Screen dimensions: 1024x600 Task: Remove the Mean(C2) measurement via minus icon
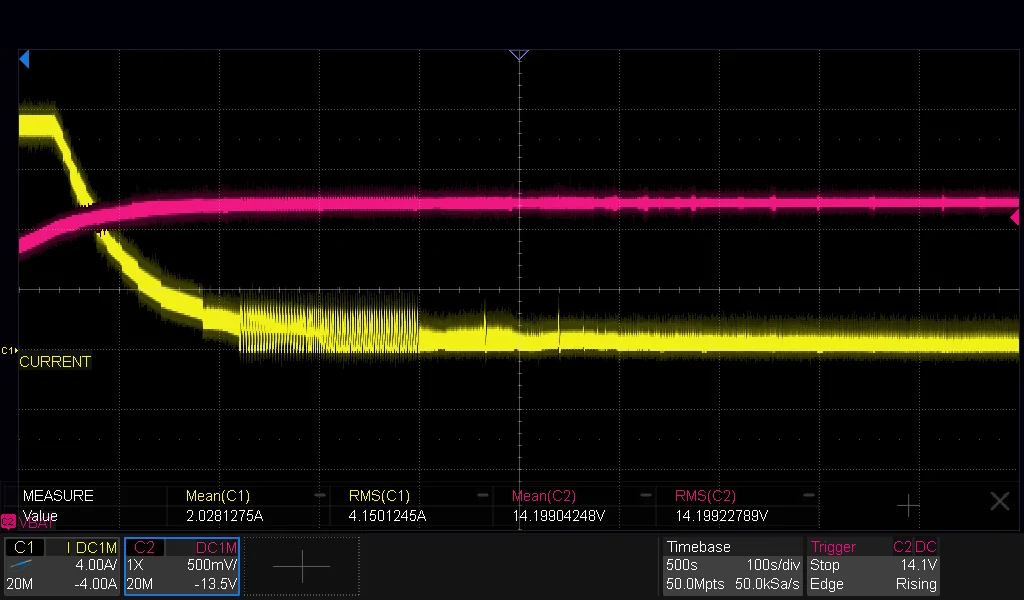click(x=646, y=496)
